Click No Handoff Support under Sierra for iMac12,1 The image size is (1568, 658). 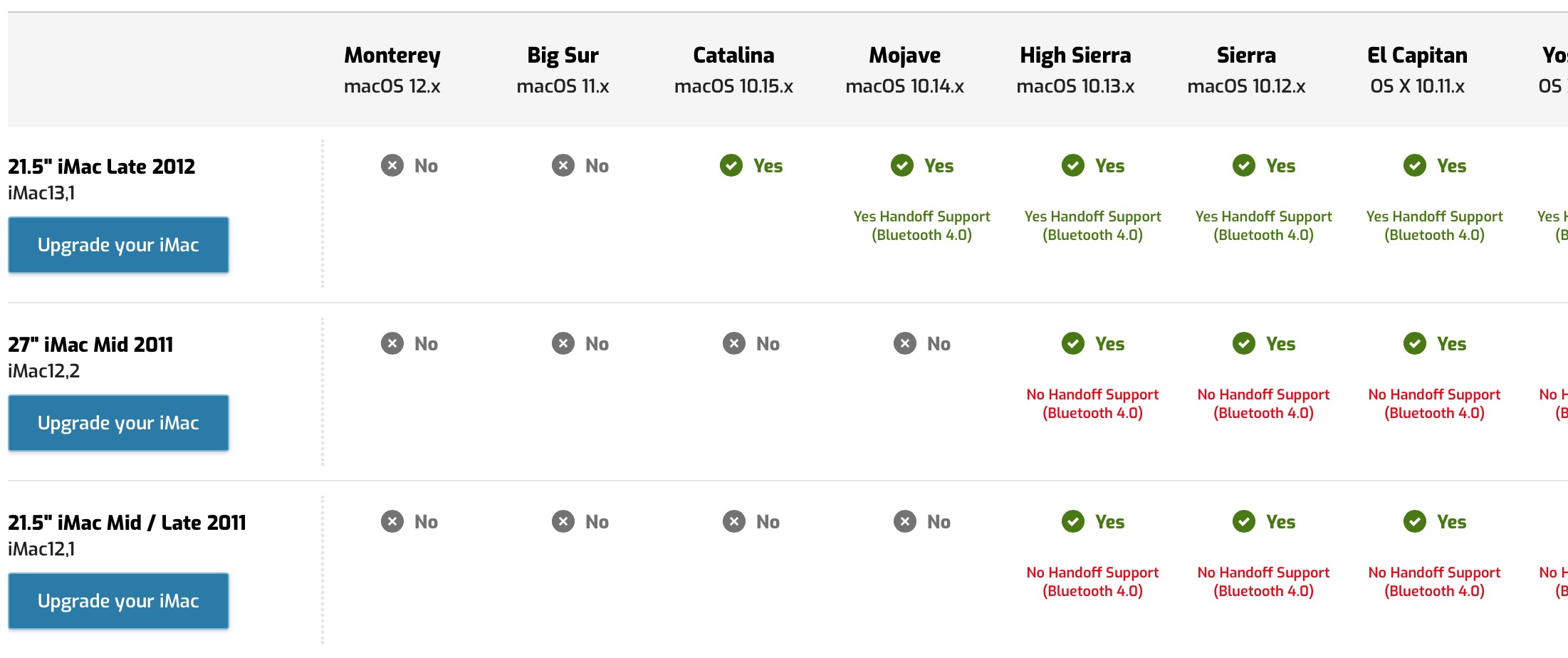[1263, 582]
